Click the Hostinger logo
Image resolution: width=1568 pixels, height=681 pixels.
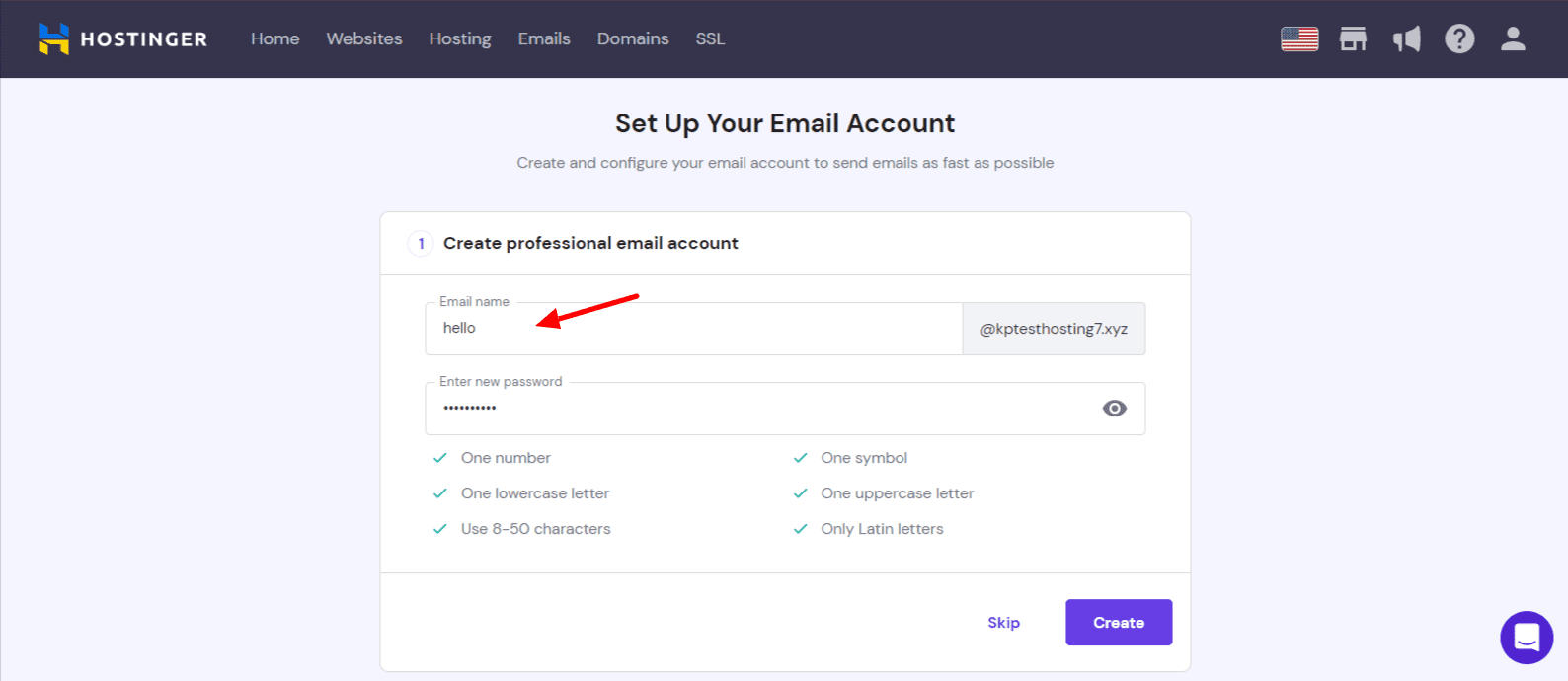coord(123,38)
